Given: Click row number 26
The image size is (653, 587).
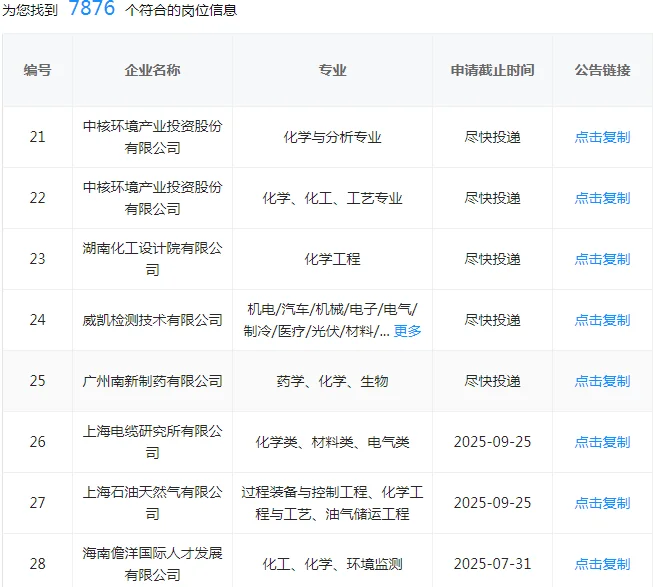Looking at the screenshot, I should (37, 442).
